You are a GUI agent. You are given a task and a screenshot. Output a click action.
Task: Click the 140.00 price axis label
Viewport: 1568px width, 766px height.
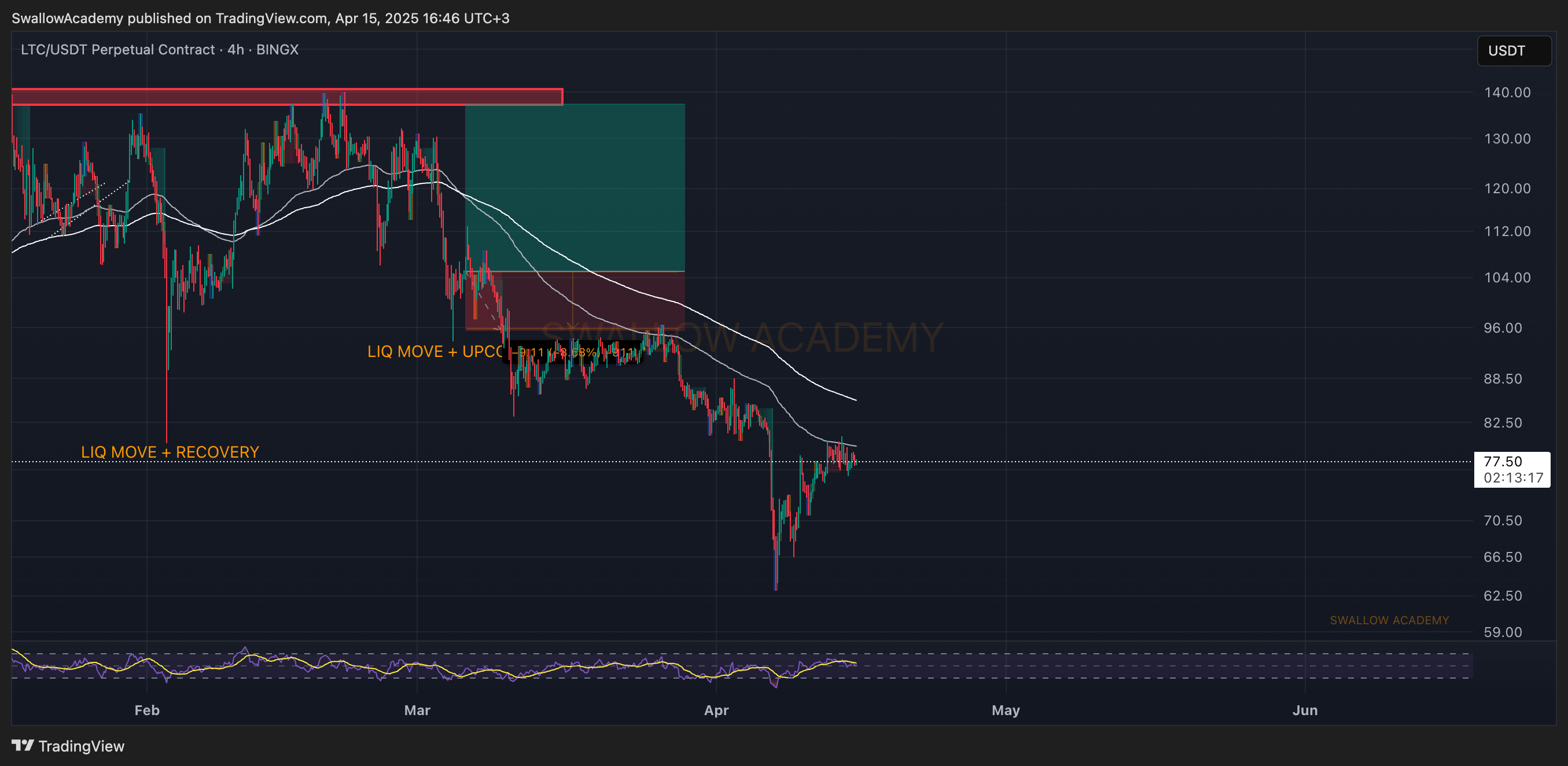coord(1507,93)
